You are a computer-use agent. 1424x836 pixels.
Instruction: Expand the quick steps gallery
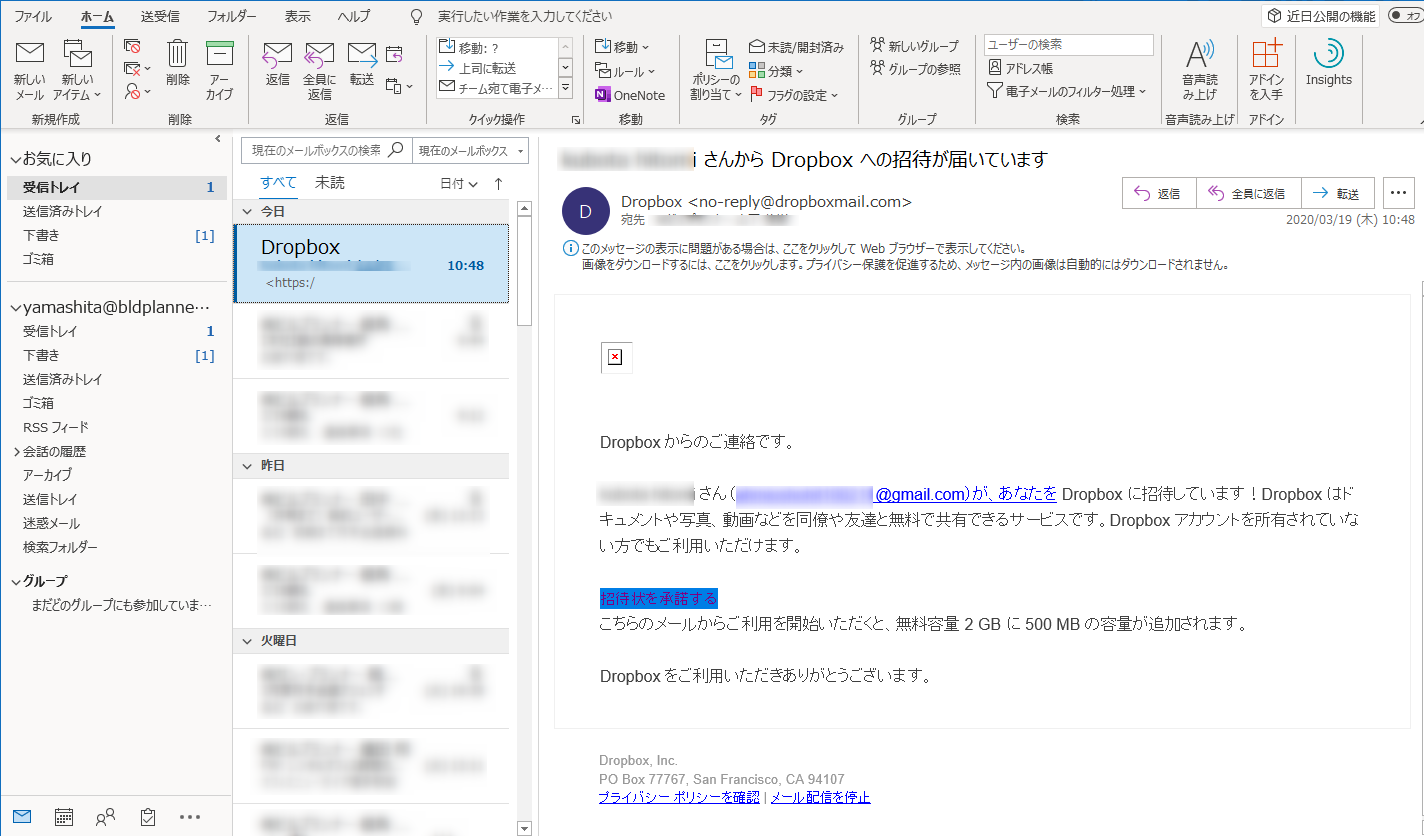(565, 88)
